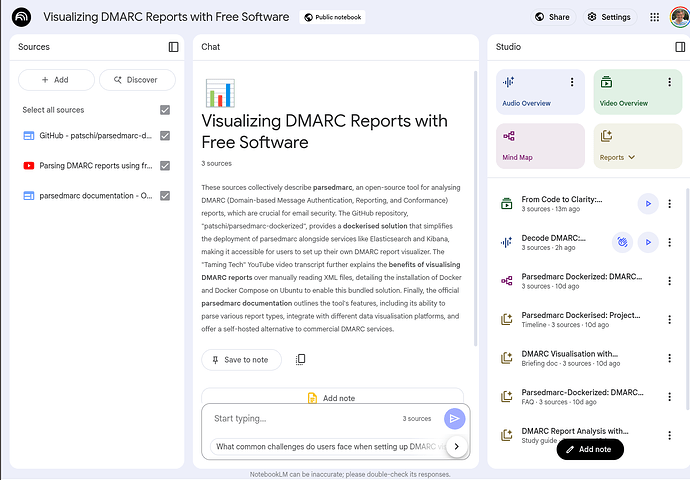Click the Share button

553,17
